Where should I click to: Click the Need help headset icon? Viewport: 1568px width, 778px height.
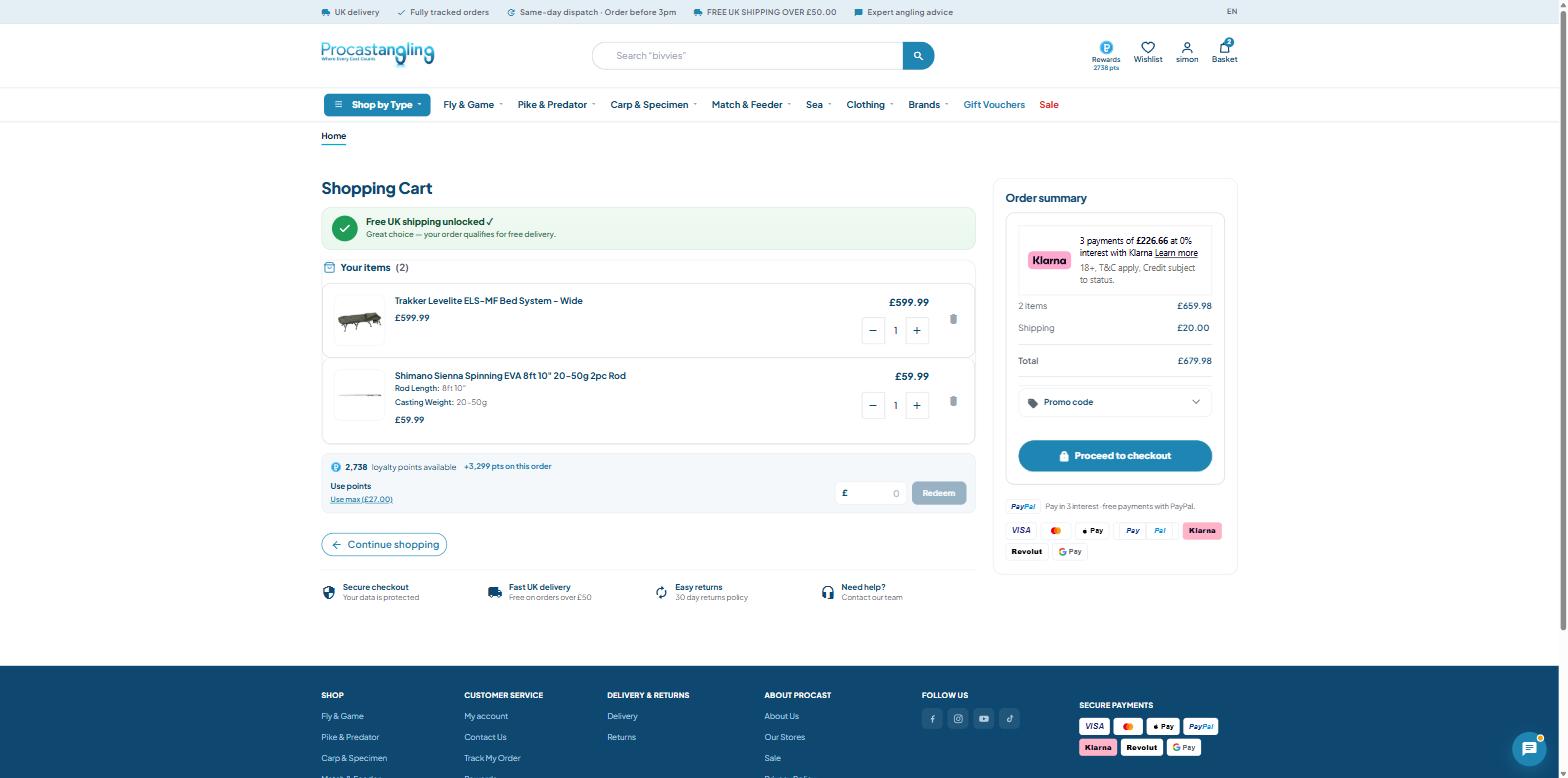point(828,592)
